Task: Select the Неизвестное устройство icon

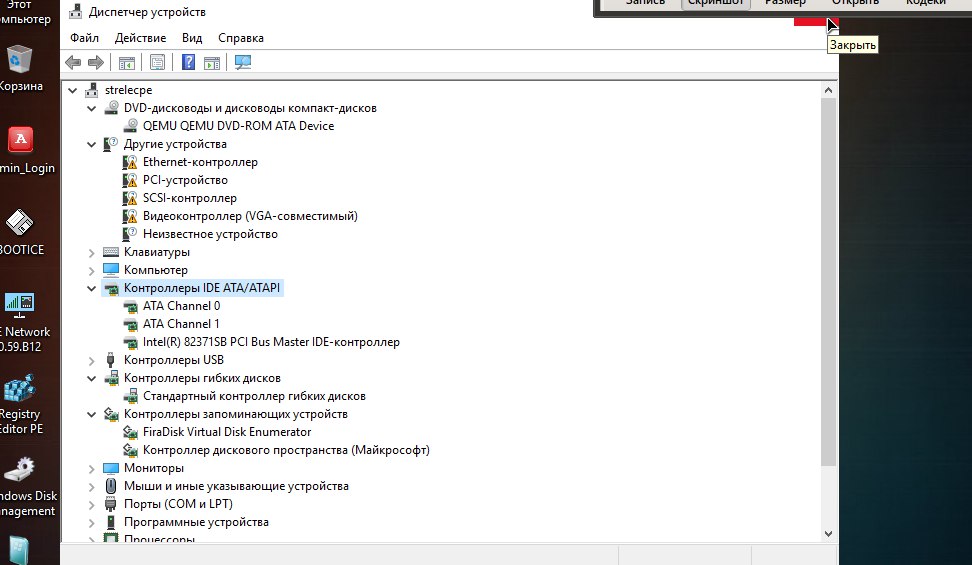Action: [130, 234]
